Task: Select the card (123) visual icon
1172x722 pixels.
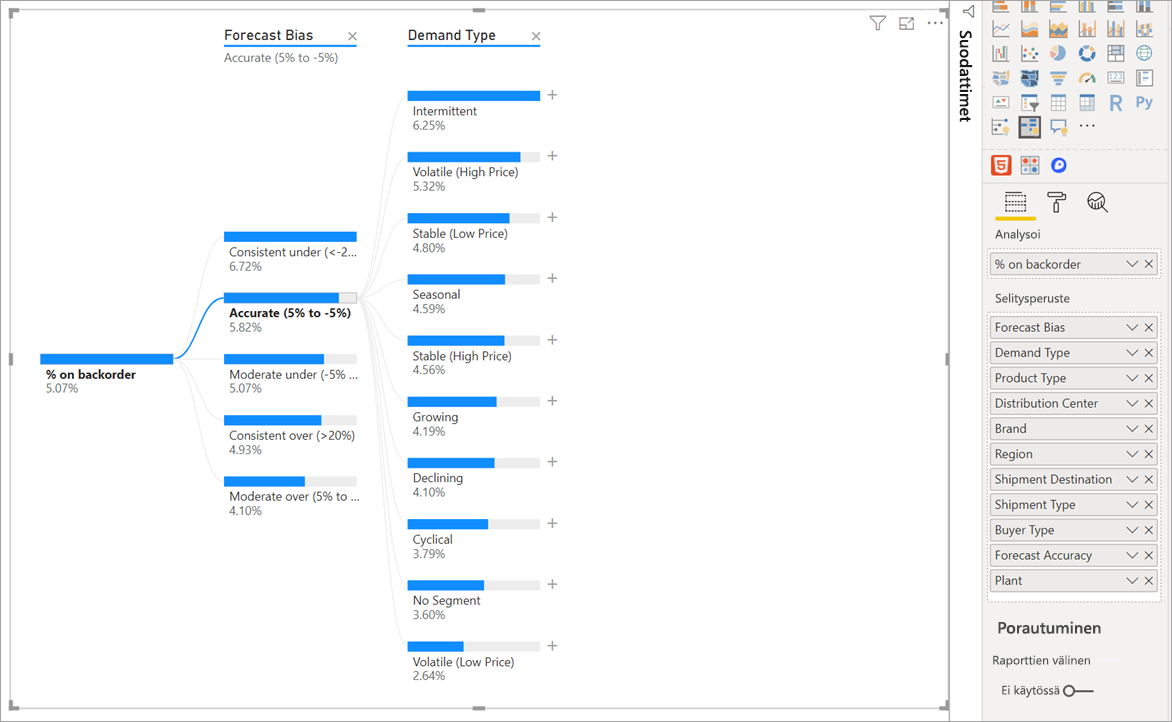Action: 1116,78
